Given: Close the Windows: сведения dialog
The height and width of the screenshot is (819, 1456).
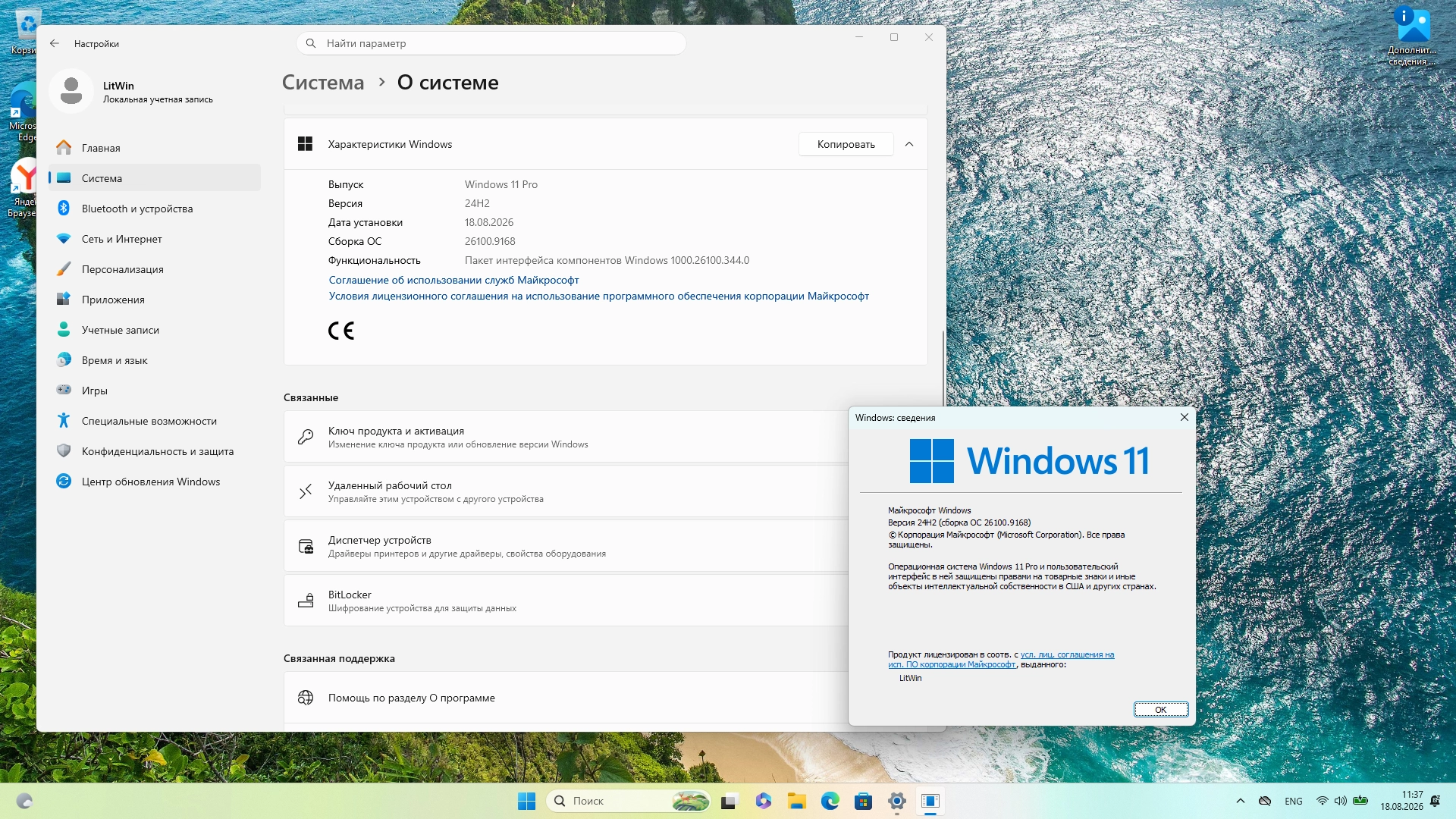Looking at the screenshot, I should click(x=1184, y=417).
